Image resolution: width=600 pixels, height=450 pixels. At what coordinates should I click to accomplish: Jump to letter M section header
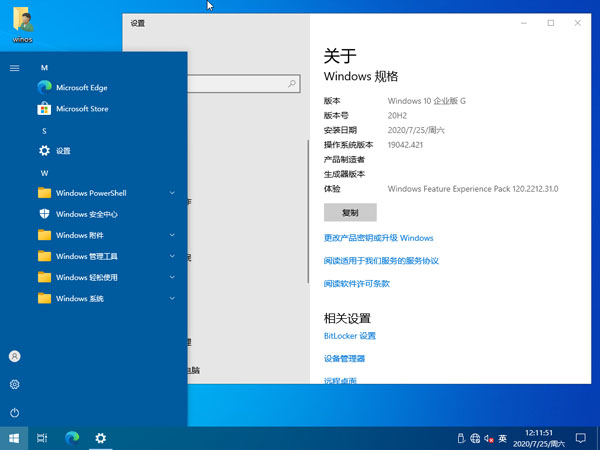[44, 68]
